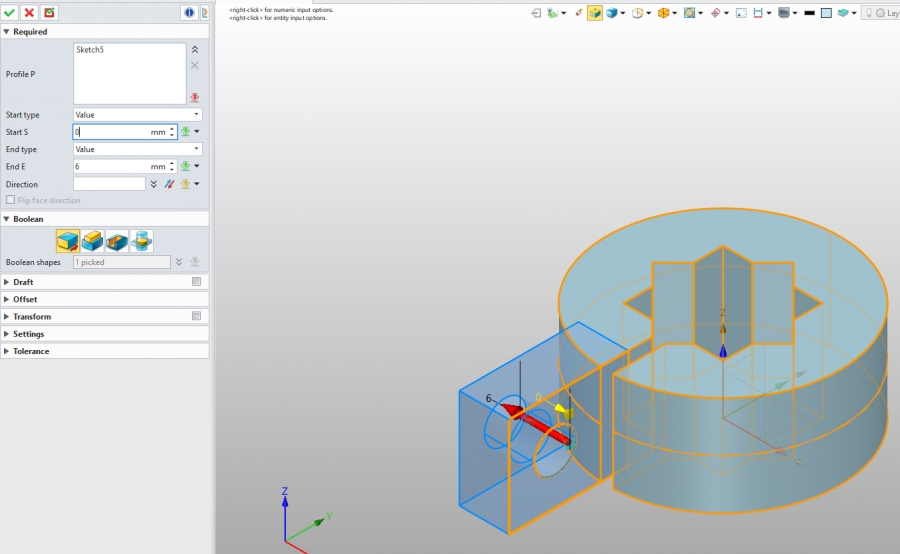Click the dimension measure toolbar icon

point(758,13)
